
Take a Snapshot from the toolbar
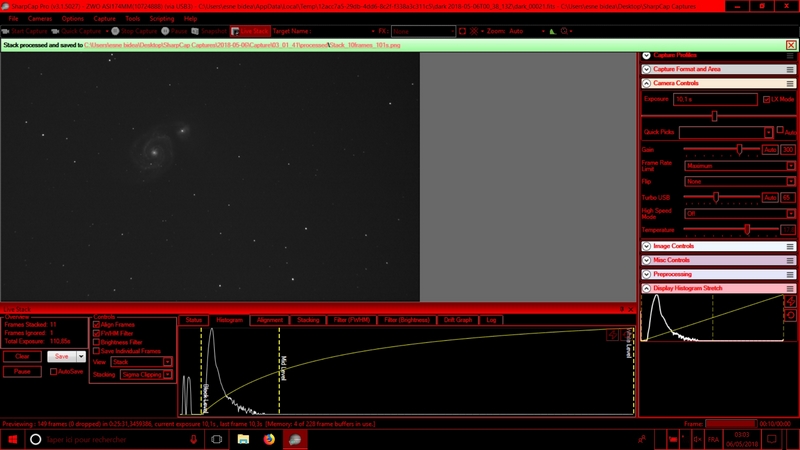(x=209, y=31)
